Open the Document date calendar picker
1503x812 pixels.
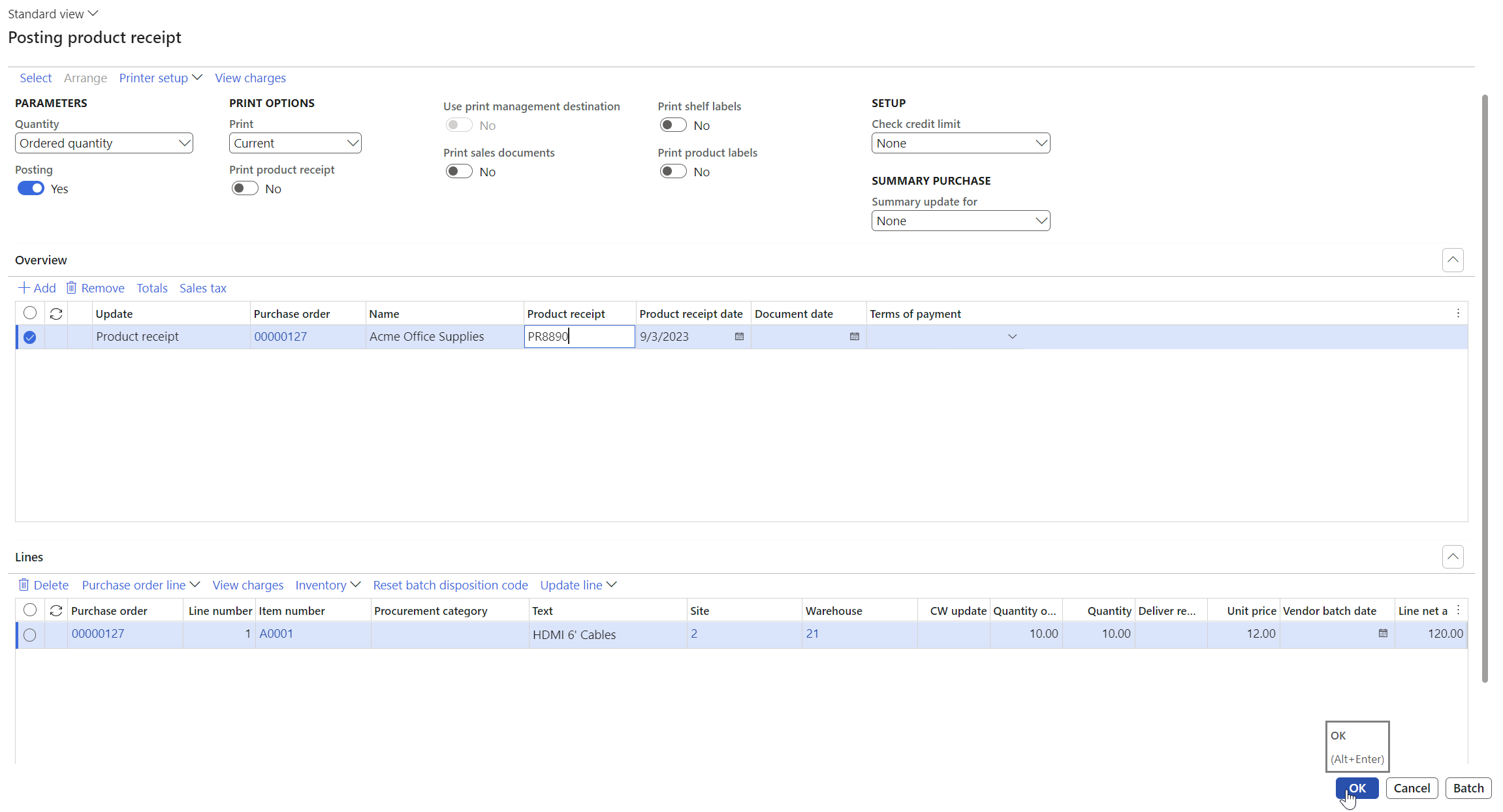[x=854, y=337]
